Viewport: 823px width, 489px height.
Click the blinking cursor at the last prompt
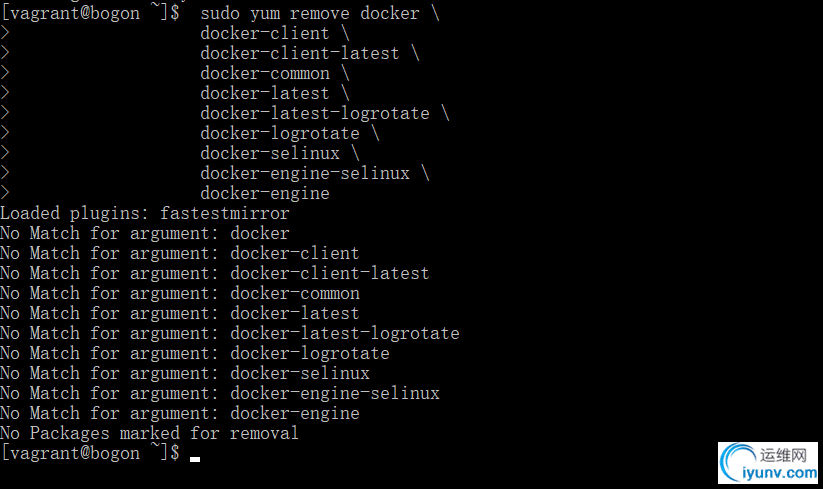pos(195,459)
